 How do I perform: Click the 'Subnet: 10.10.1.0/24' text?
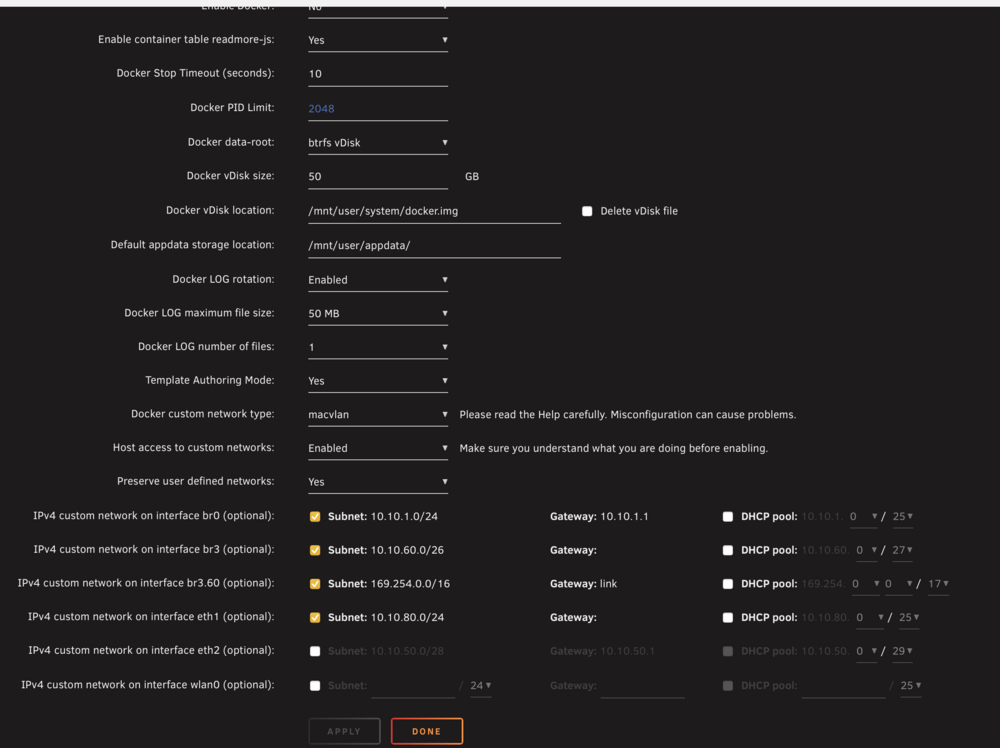click(383, 517)
